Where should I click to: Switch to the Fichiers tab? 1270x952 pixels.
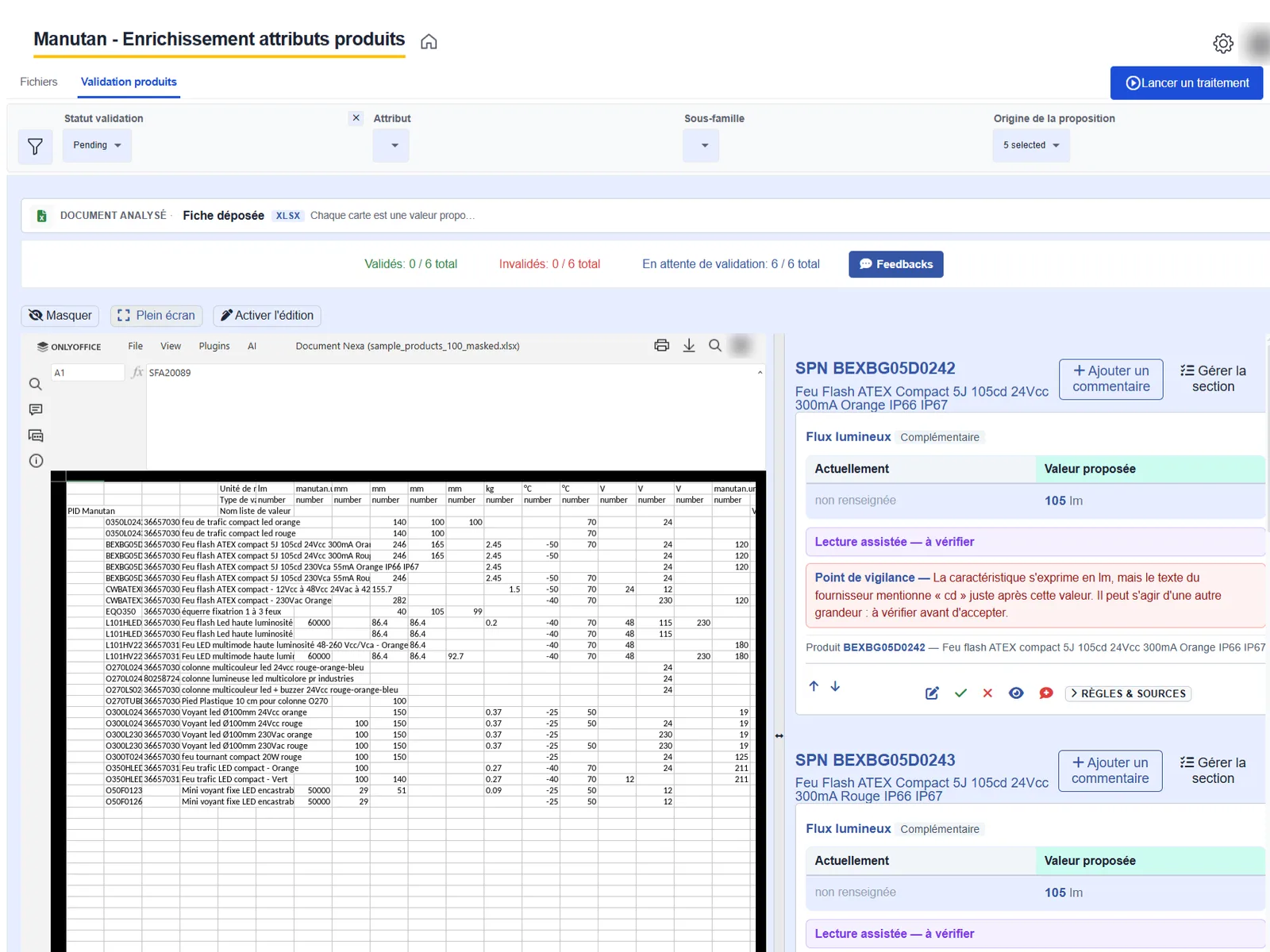tap(39, 82)
